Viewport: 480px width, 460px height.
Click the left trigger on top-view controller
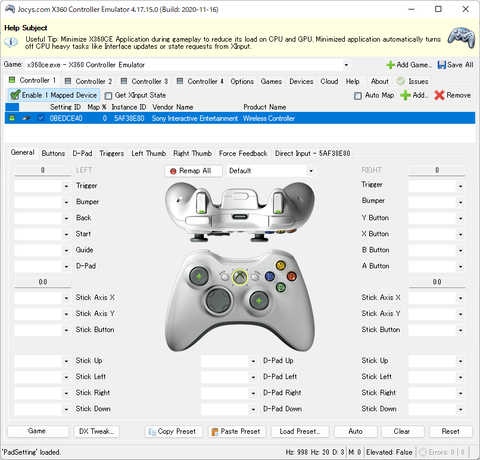[x=201, y=202]
